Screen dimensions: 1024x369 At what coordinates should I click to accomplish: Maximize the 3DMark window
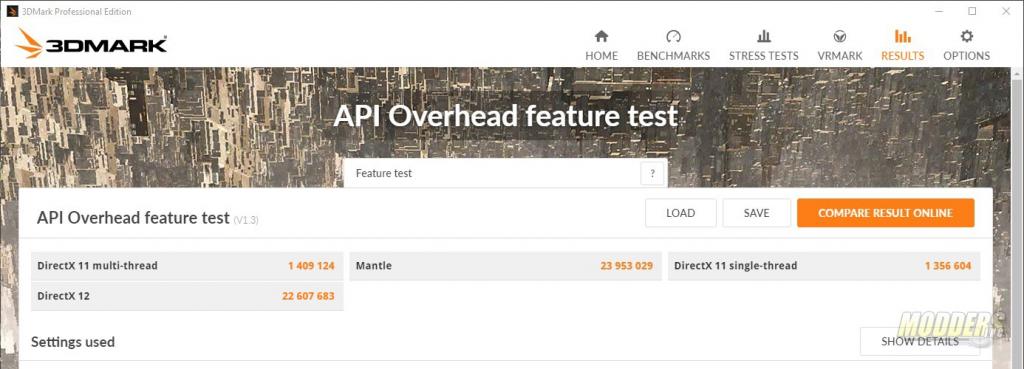pyautogui.click(x=972, y=11)
